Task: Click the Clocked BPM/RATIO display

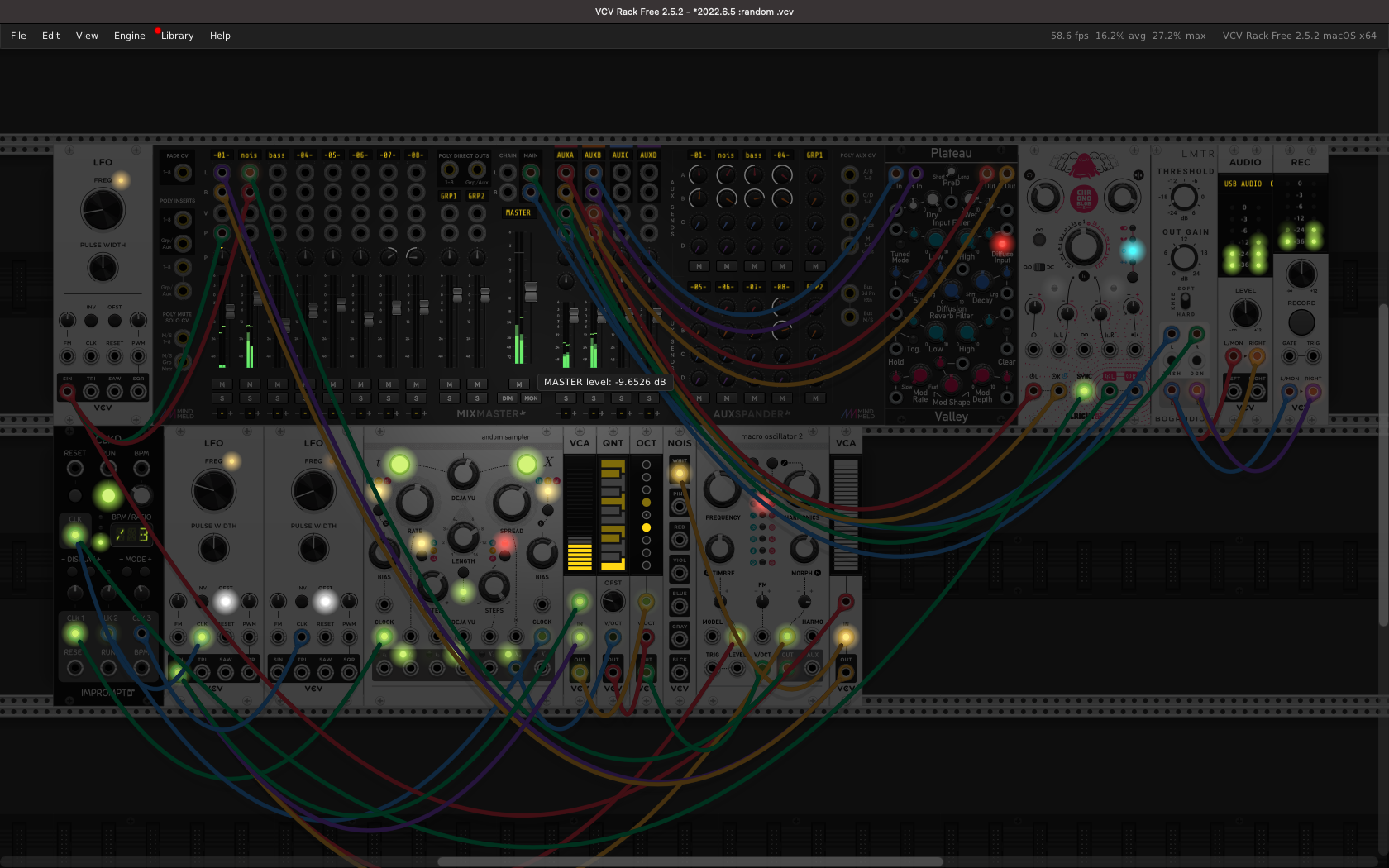Action: point(132,536)
